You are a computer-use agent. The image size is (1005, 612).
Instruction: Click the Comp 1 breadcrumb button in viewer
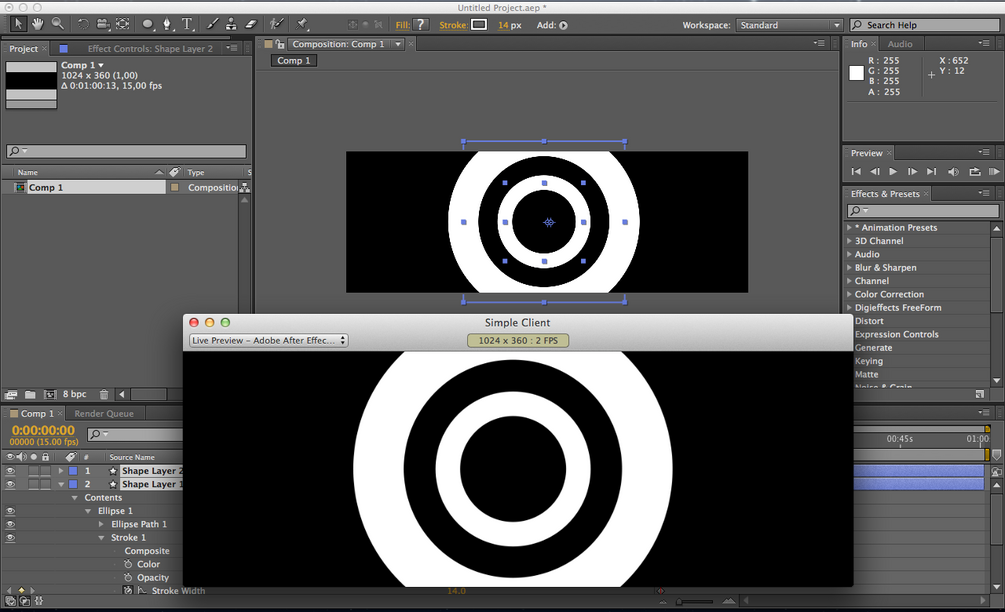click(x=294, y=61)
